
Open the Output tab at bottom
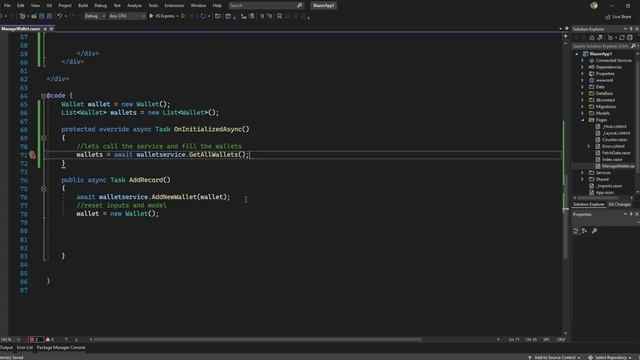[x=6, y=347]
